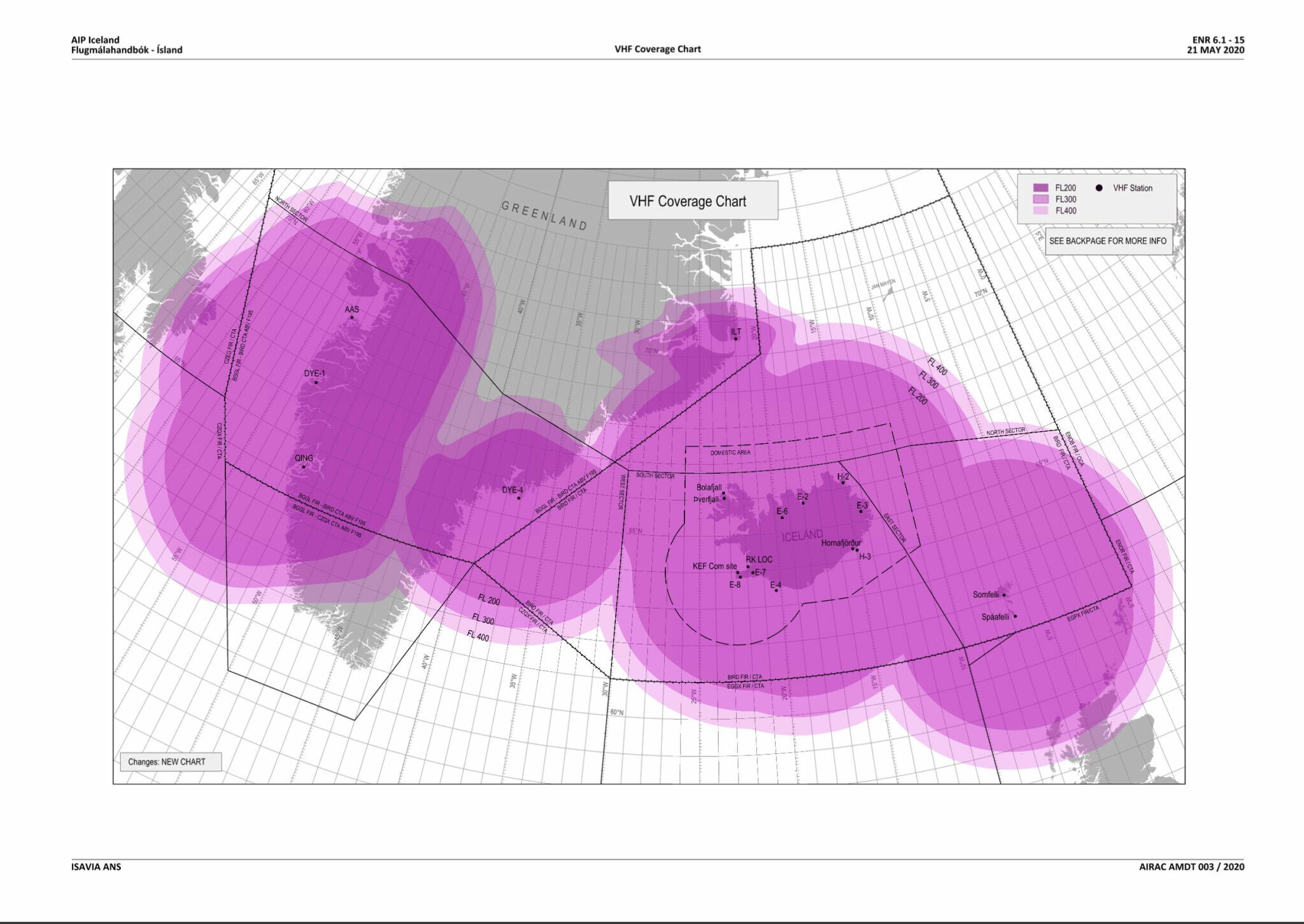
Task: Click the 'H-3' station label
Action: (x=865, y=557)
